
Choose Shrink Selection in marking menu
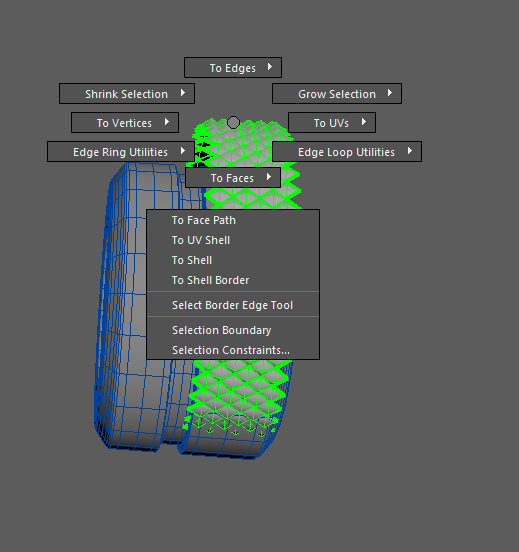127,94
